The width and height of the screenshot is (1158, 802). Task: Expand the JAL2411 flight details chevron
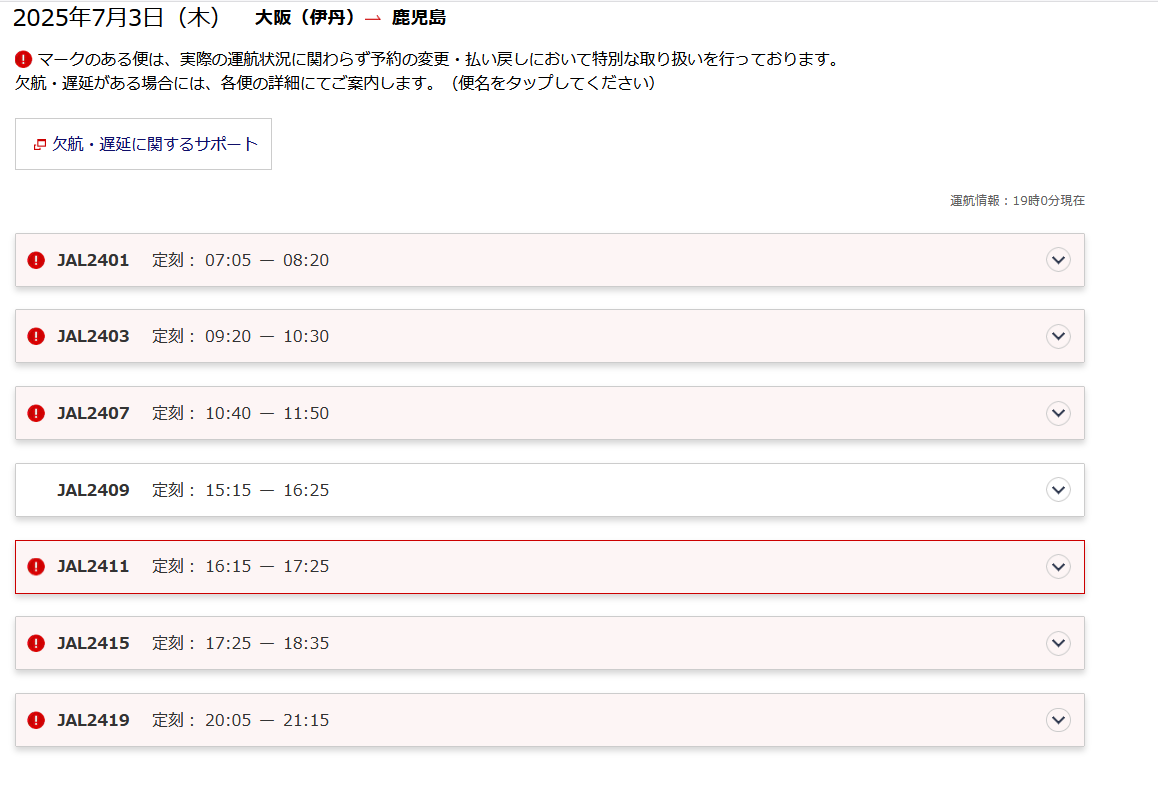pos(1058,566)
